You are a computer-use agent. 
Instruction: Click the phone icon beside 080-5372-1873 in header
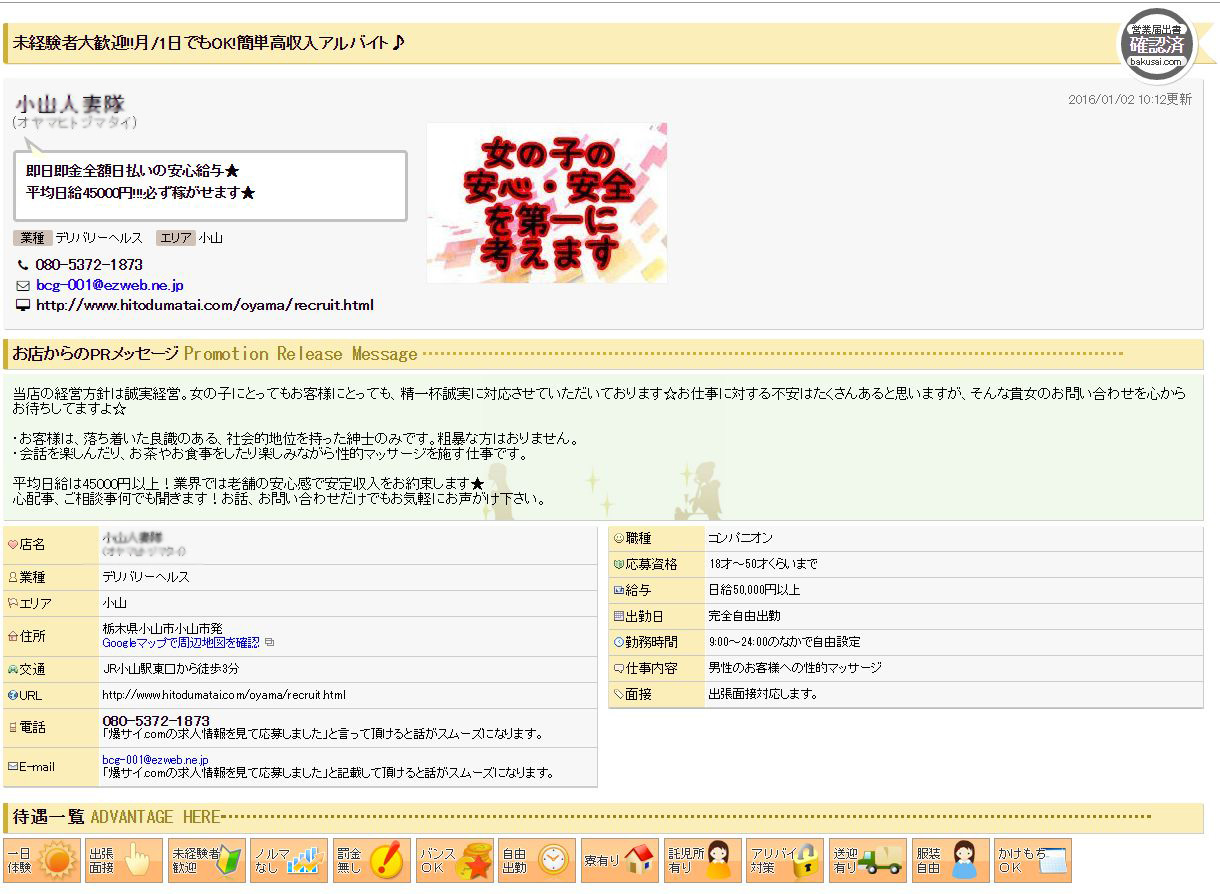(x=23, y=265)
